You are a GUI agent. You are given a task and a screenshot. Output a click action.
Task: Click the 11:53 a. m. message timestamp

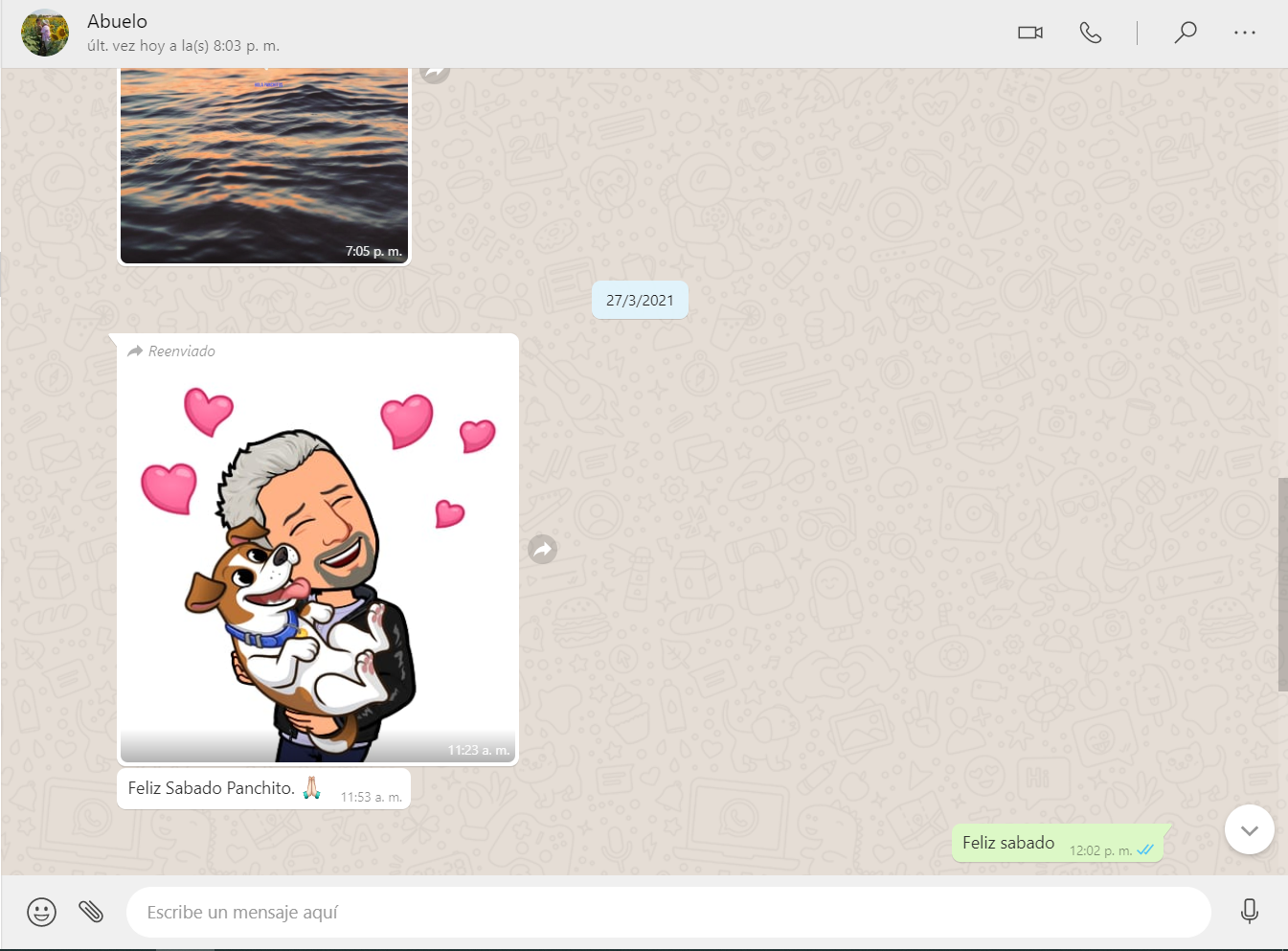(x=372, y=797)
